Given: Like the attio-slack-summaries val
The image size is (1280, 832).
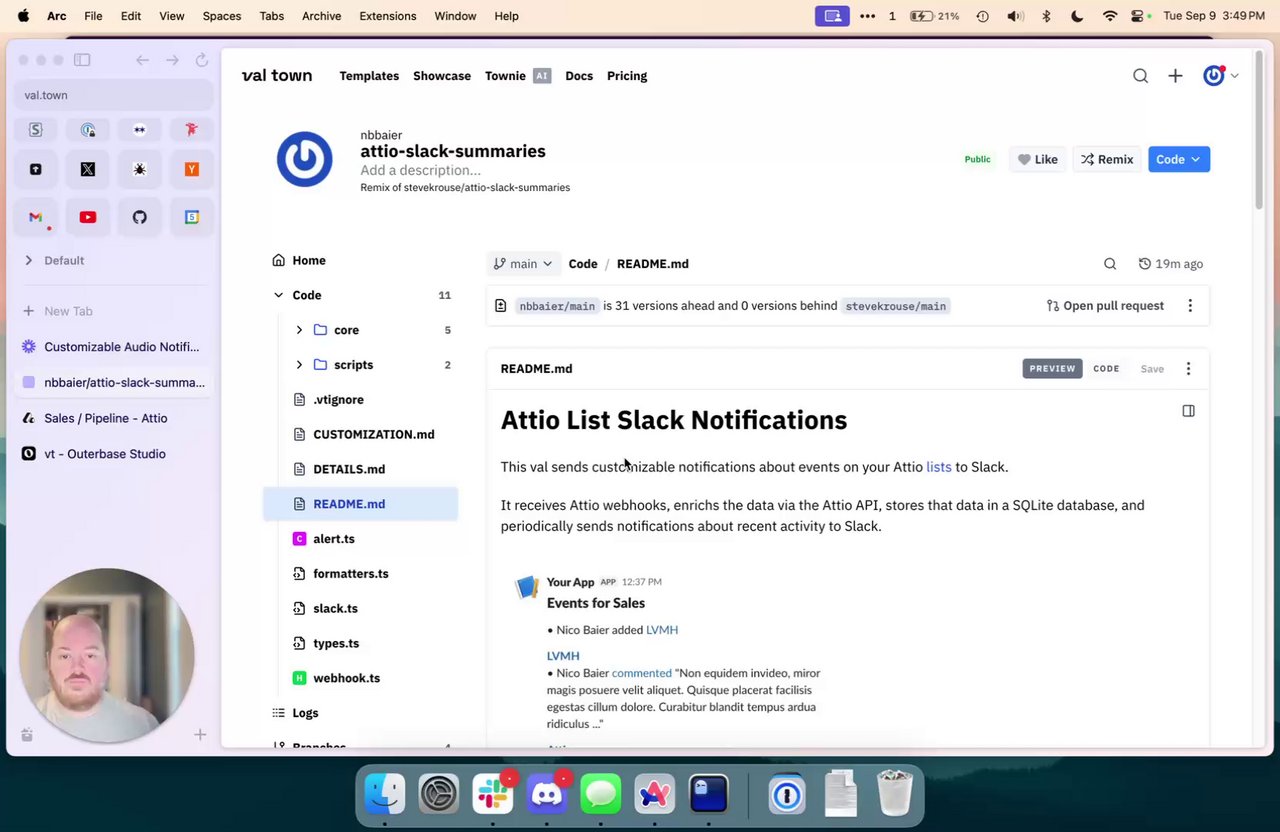Looking at the screenshot, I should (1038, 160).
